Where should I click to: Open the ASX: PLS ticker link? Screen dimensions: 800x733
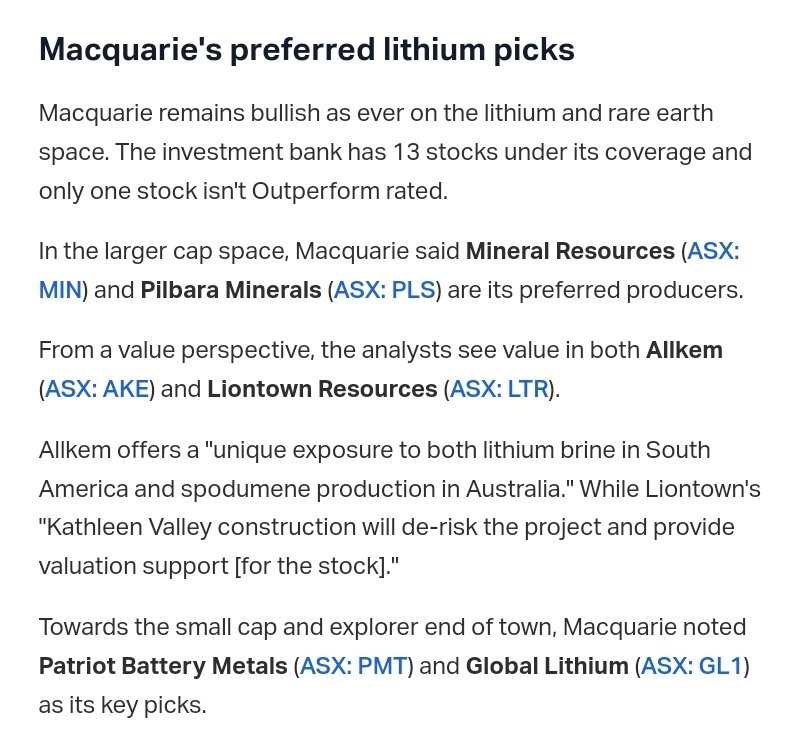coord(385,290)
